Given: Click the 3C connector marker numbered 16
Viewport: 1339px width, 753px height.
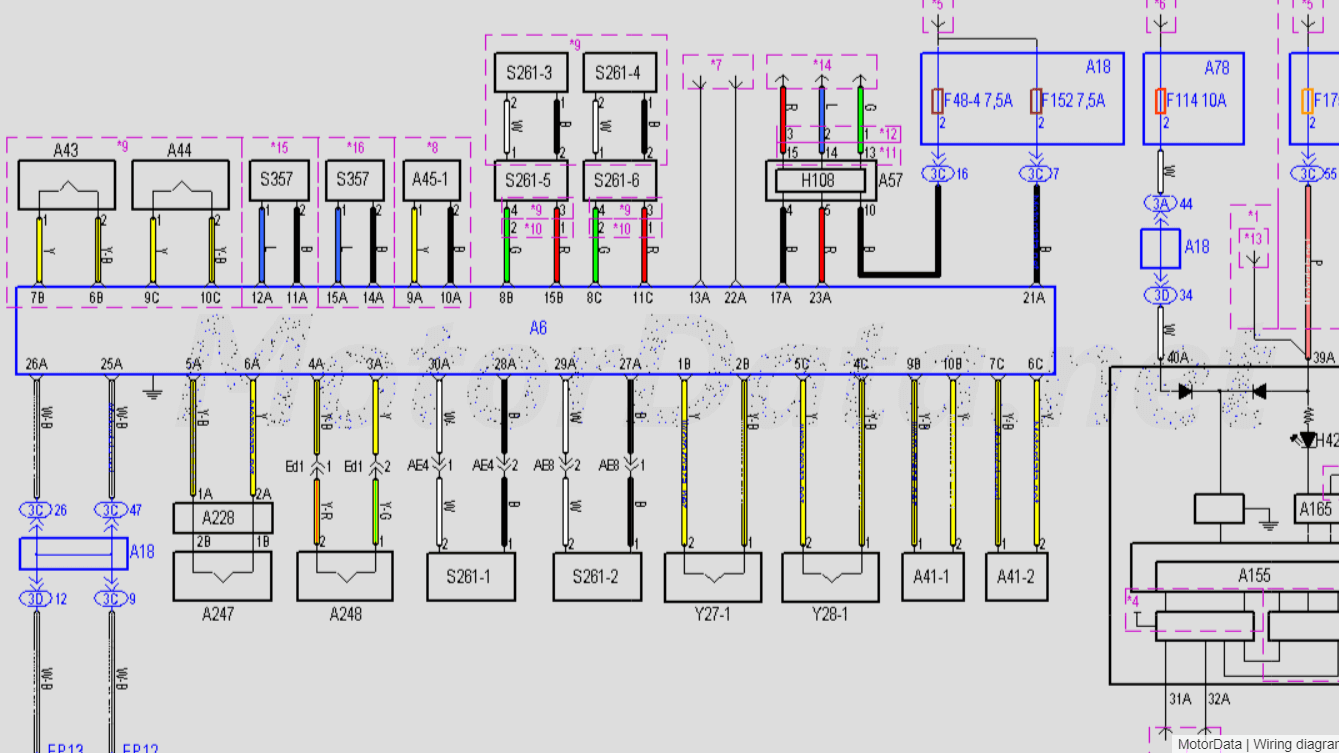Looking at the screenshot, I should [937, 174].
